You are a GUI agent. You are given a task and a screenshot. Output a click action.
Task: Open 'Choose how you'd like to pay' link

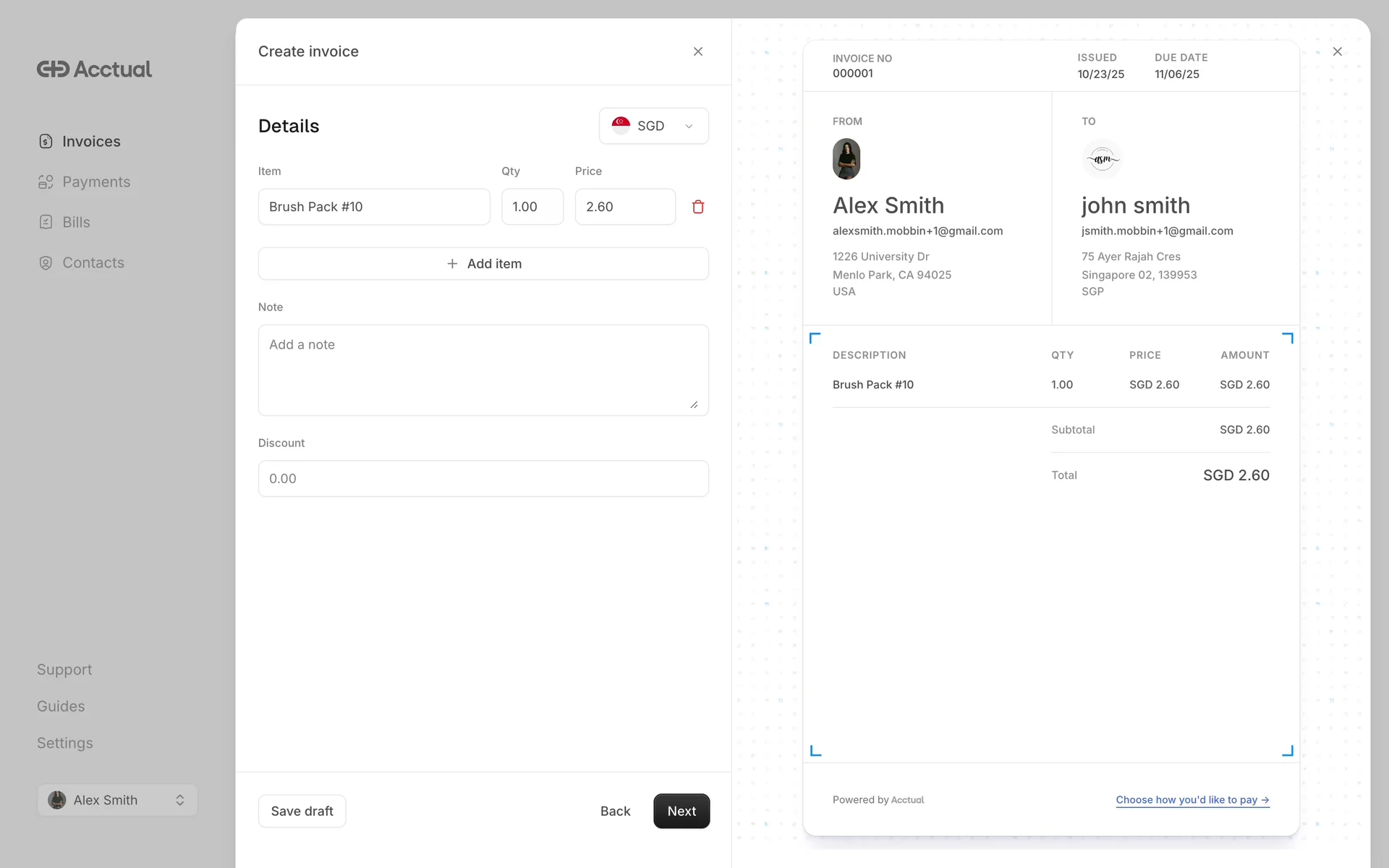[x=1192, y=800]
